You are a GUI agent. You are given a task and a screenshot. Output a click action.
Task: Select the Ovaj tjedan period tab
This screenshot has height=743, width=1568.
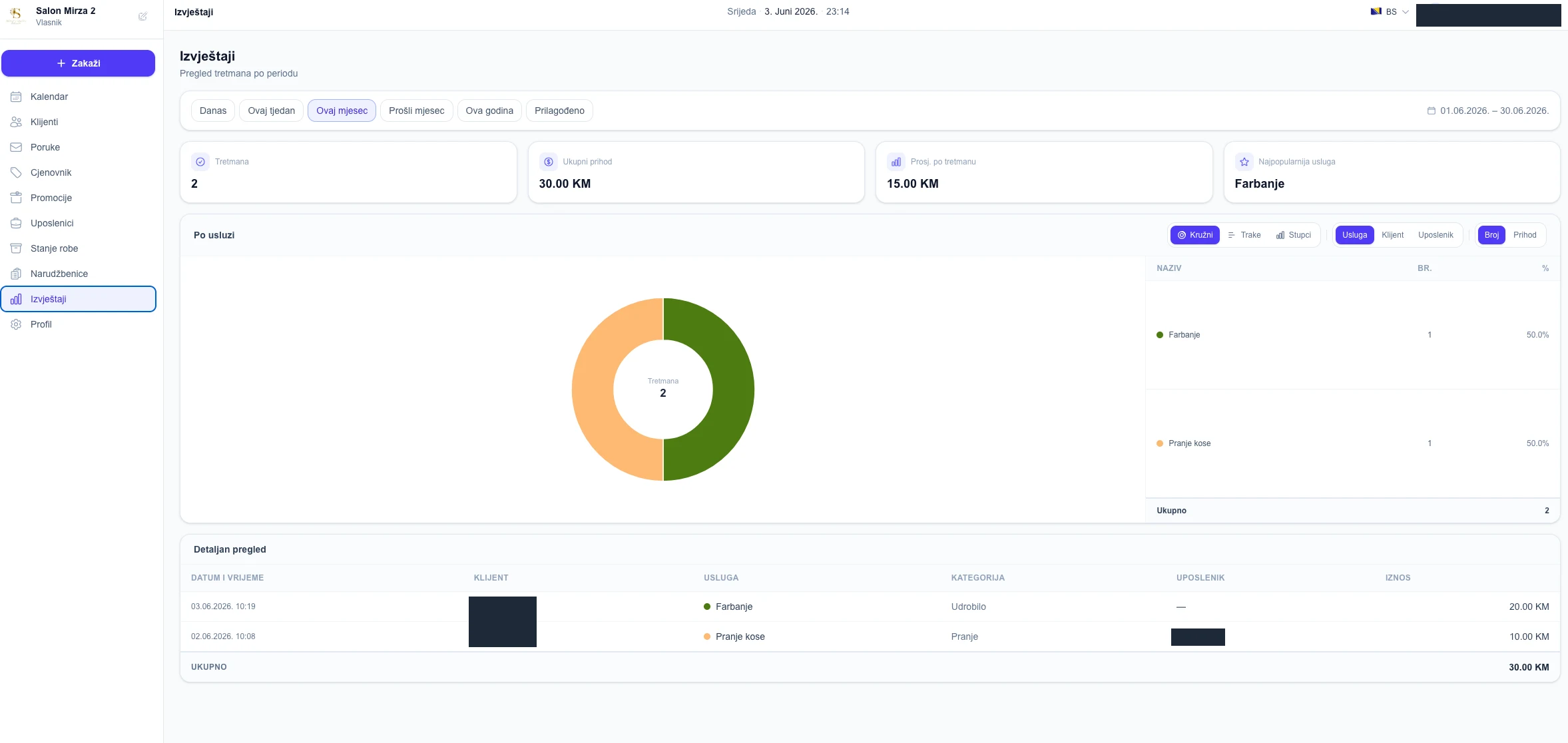272,111
